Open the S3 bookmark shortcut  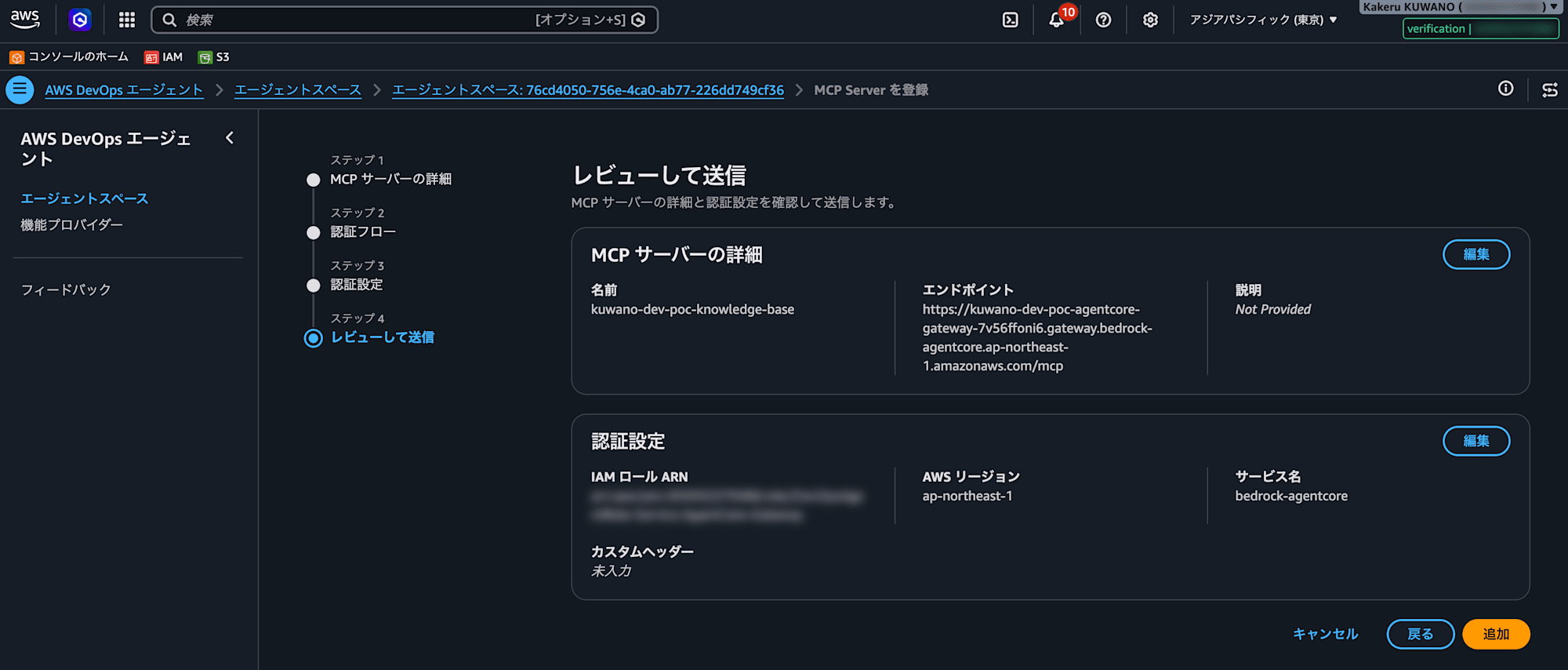[x=214, y=57]
